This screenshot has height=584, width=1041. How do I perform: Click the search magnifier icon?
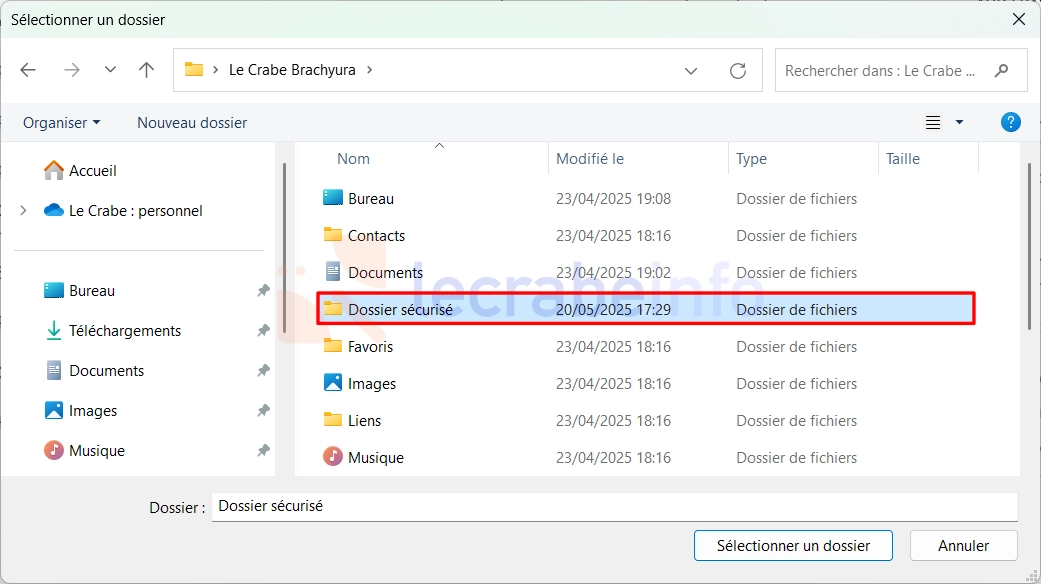[1001, 70]
